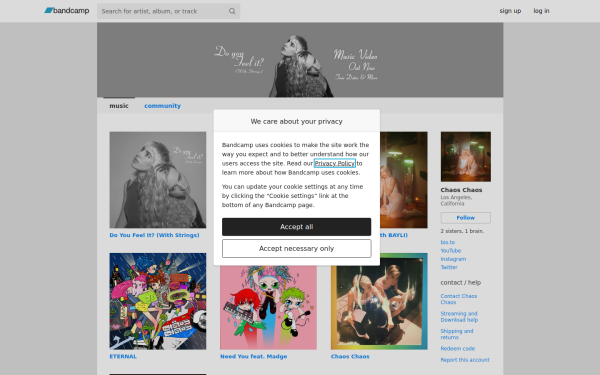Image resolution: width=600 pixels, height=375 pixels.
Task: Open the YouTube link in sidebar
Action: coord(451,251)
